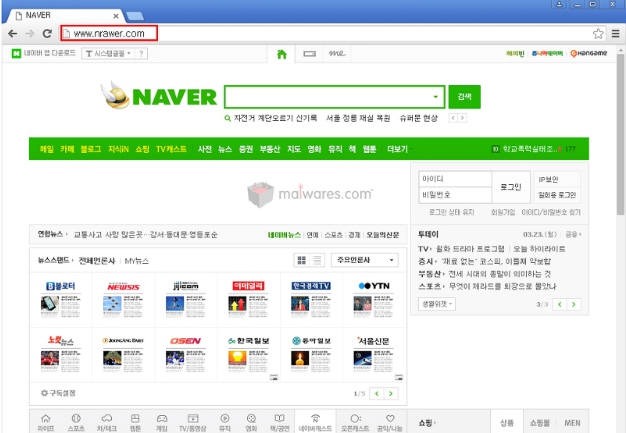626x433 pixels.
Task: Open the 쇼핑몰 shopping tab at bottom right
Action: (x=539, y=423)
